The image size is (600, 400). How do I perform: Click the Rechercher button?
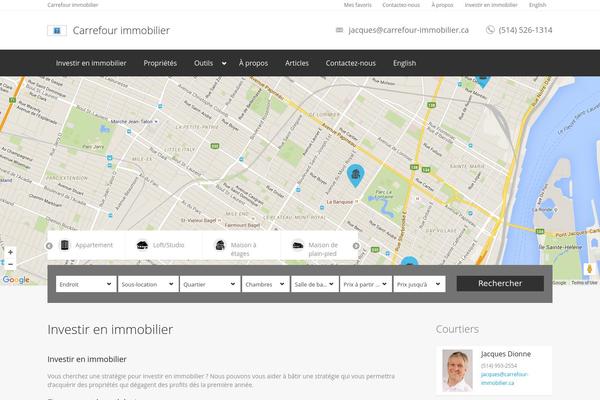[x=500, y=283]
